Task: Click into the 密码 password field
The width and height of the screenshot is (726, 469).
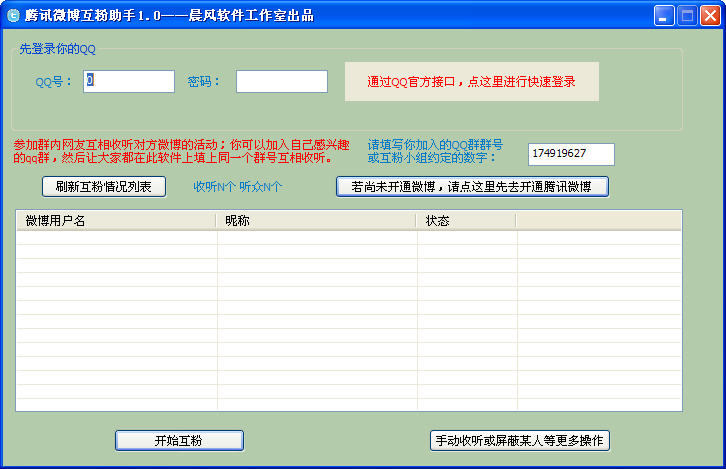Action: click(x=281, y=81)
